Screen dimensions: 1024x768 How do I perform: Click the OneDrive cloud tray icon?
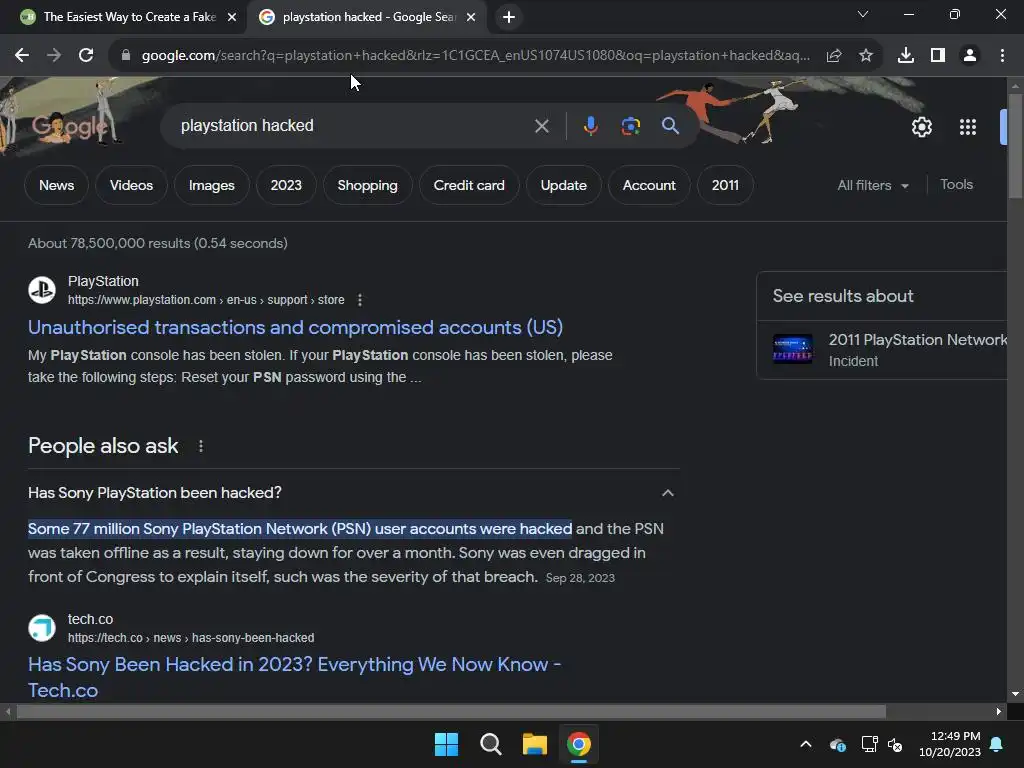[x=838, y=744]
